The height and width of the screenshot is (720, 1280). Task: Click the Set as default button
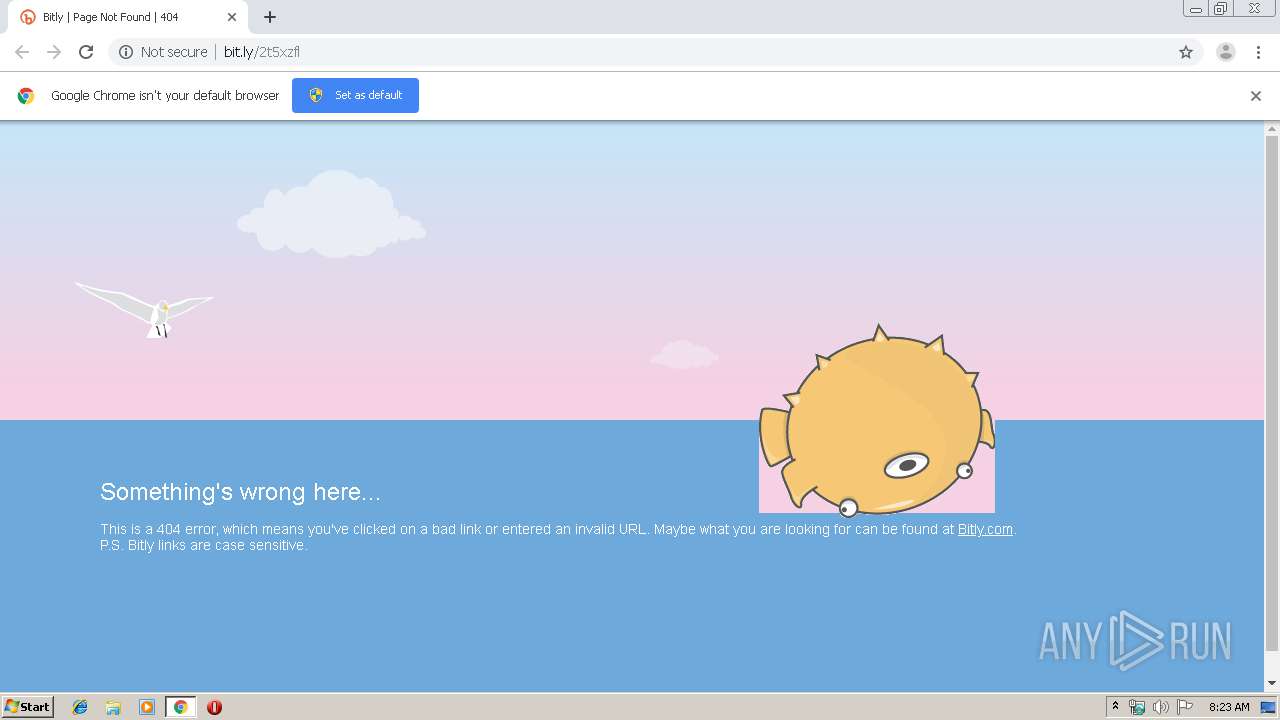[355, 95]
